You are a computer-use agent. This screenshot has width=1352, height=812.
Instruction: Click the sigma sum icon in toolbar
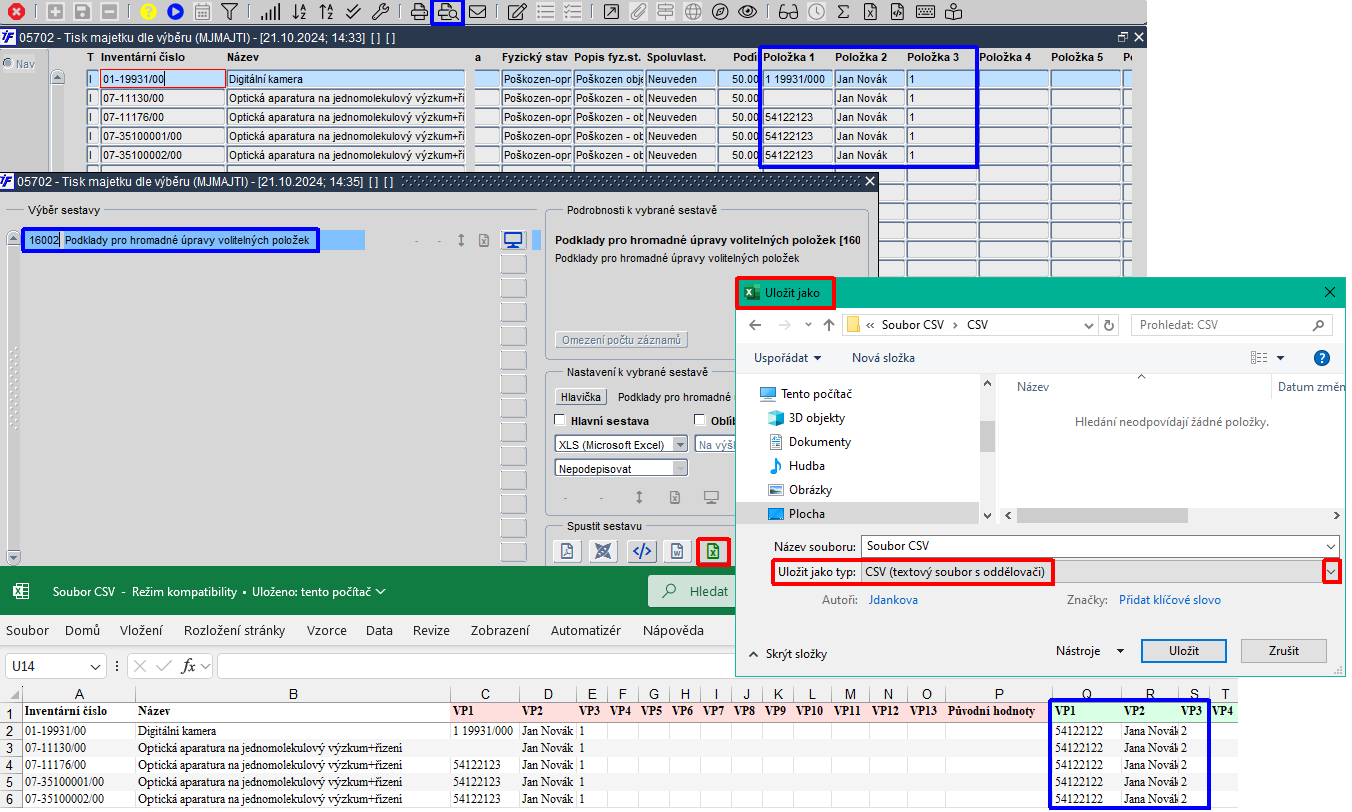(x=843, y=12)
